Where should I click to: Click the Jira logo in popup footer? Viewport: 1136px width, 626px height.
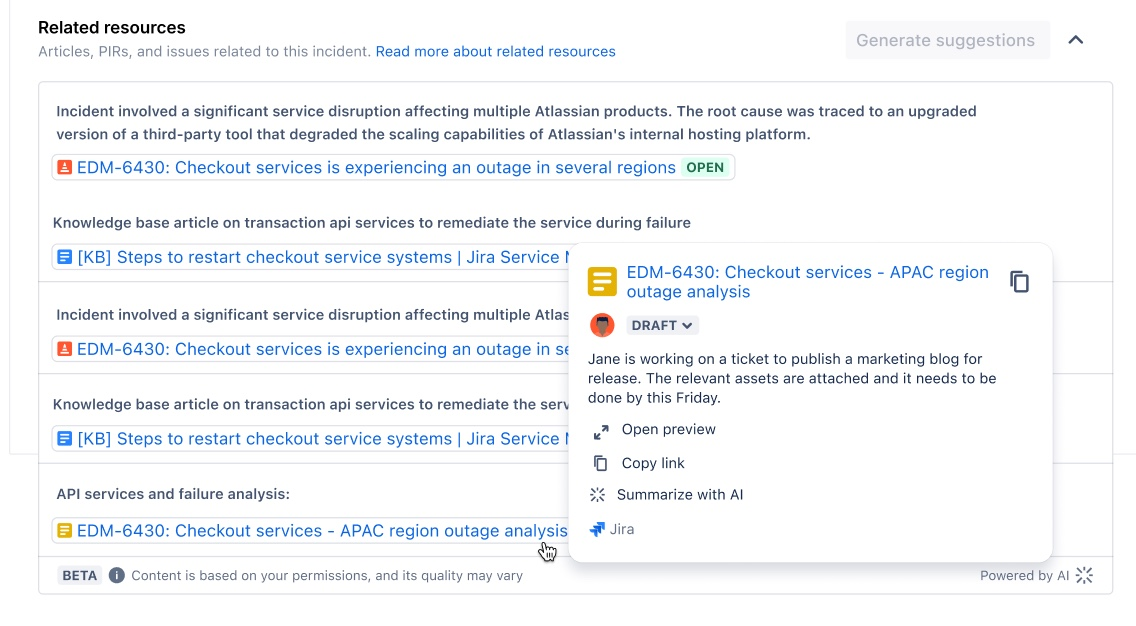[597, 530]
